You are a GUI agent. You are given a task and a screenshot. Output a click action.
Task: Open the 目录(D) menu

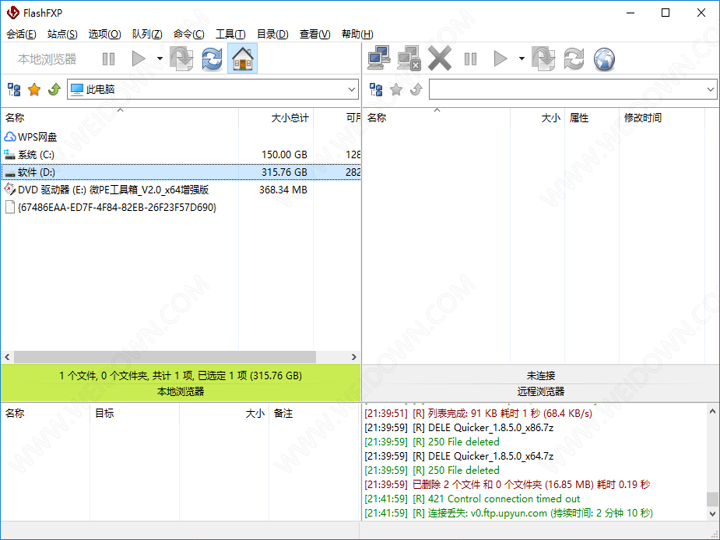coord(272,34)
